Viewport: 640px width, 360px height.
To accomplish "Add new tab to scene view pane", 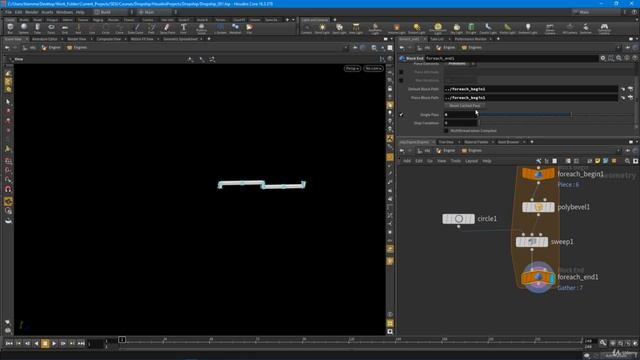I will click(209, 39).
